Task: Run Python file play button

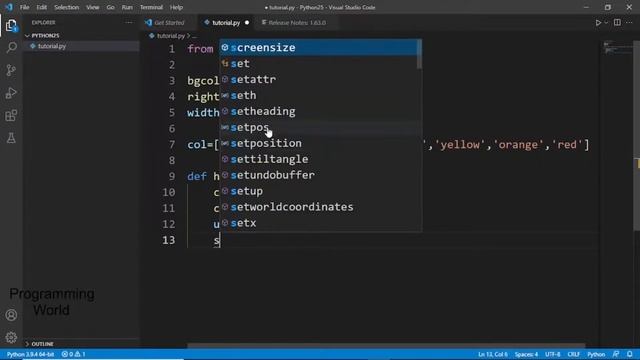Action: 598,23
